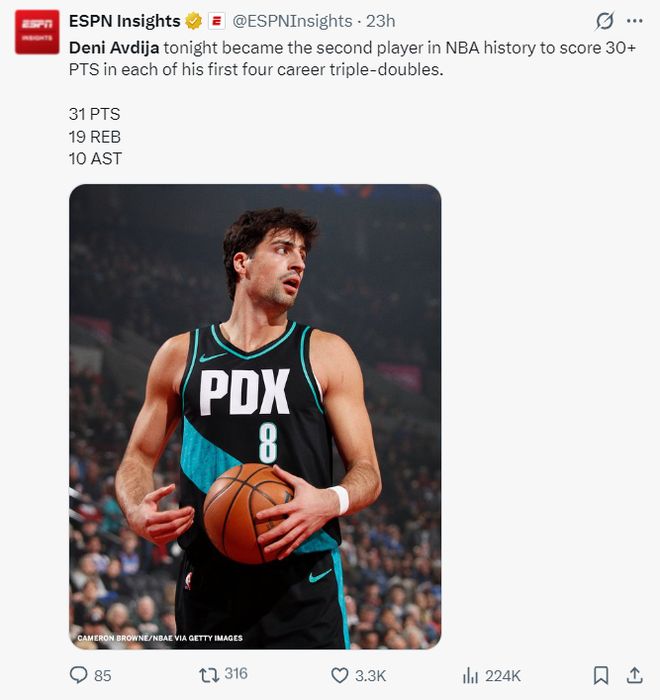Click the gold verified badge
This screenshot has height=700, width=660.
tap(194, 21)
